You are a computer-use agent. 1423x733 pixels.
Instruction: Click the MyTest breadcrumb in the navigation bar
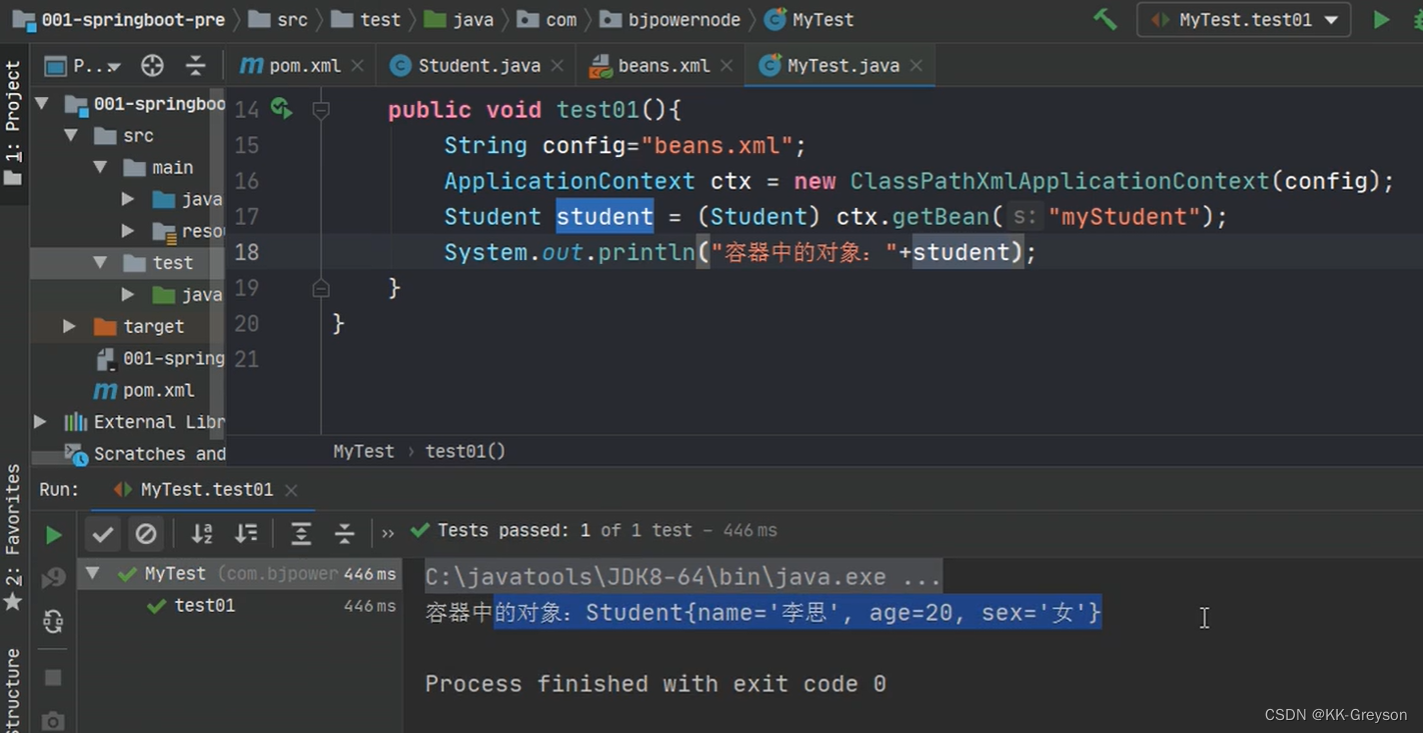[x=809, y=20]
